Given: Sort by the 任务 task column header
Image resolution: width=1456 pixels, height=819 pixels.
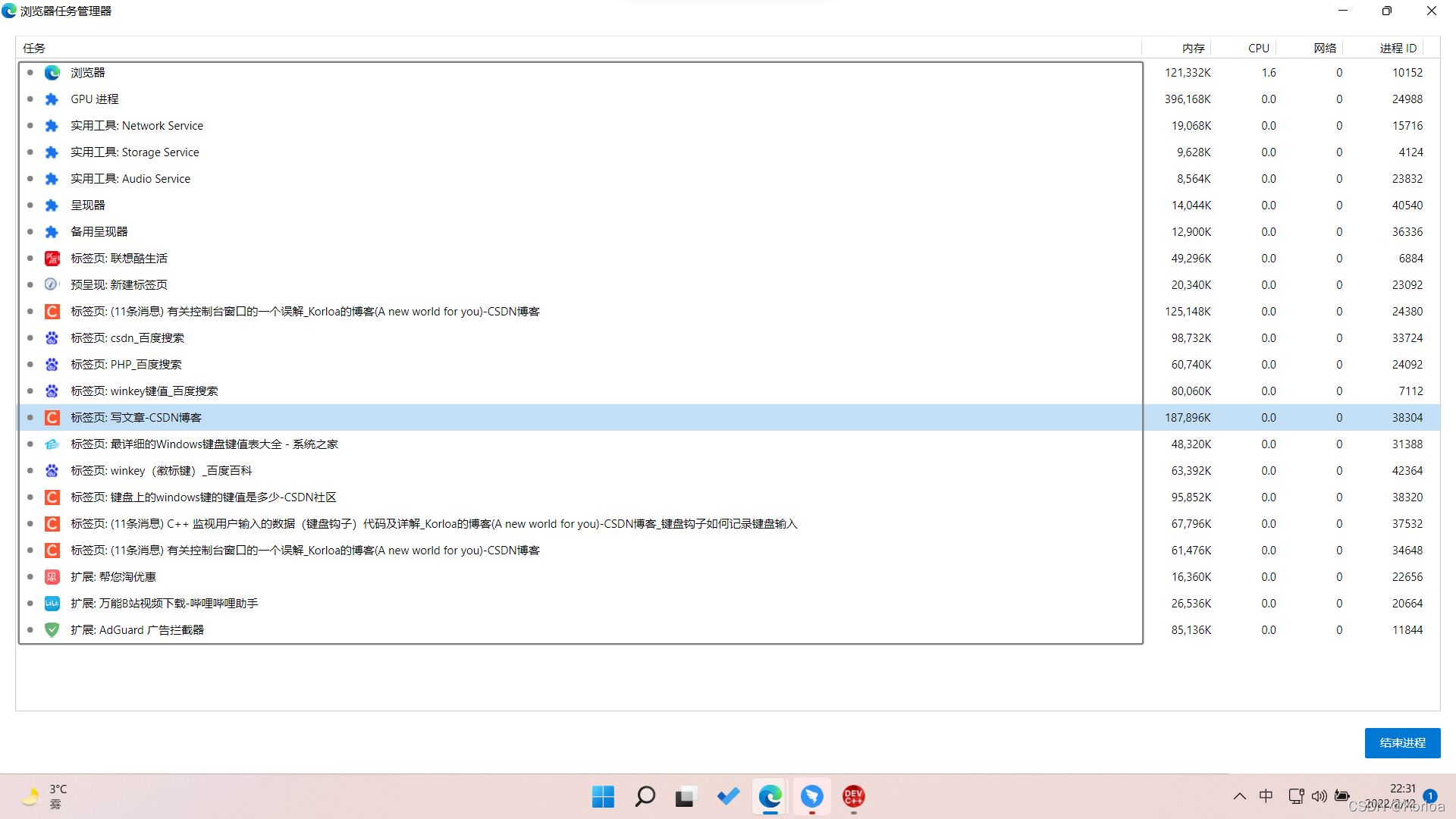Looking at the screenshot, I should [34, 48].
